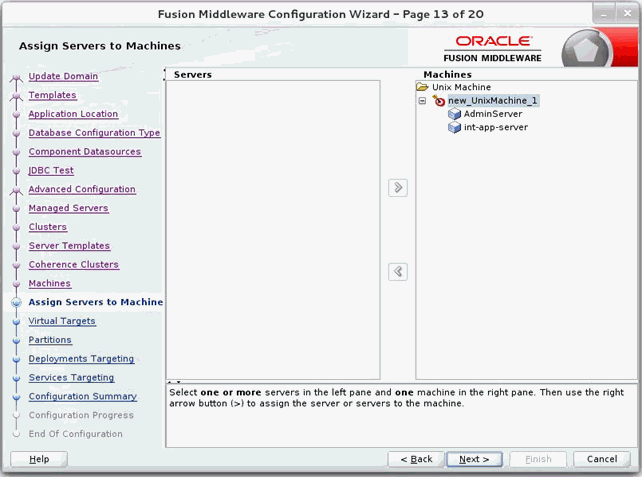This screenshot has width=642, height=477.
Task: Click the Help button
Action: pos(39,459)
